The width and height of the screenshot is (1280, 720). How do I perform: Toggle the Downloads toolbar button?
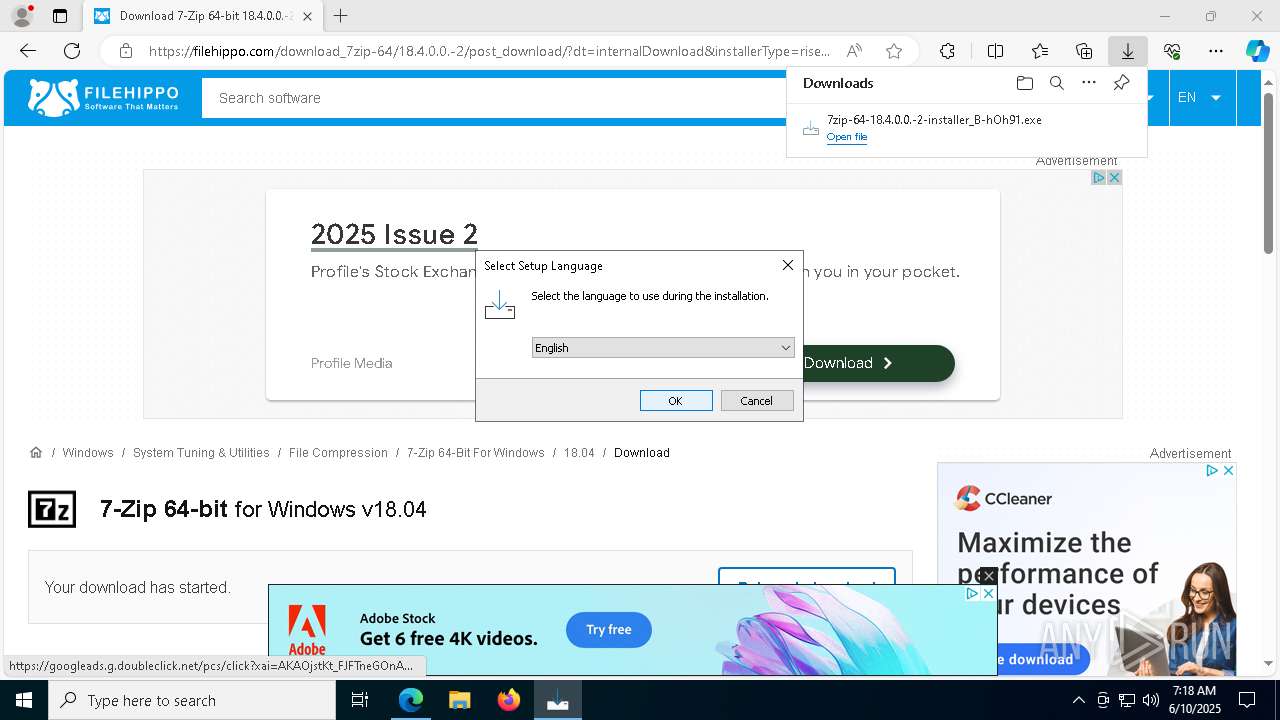tap(1128, 51)
